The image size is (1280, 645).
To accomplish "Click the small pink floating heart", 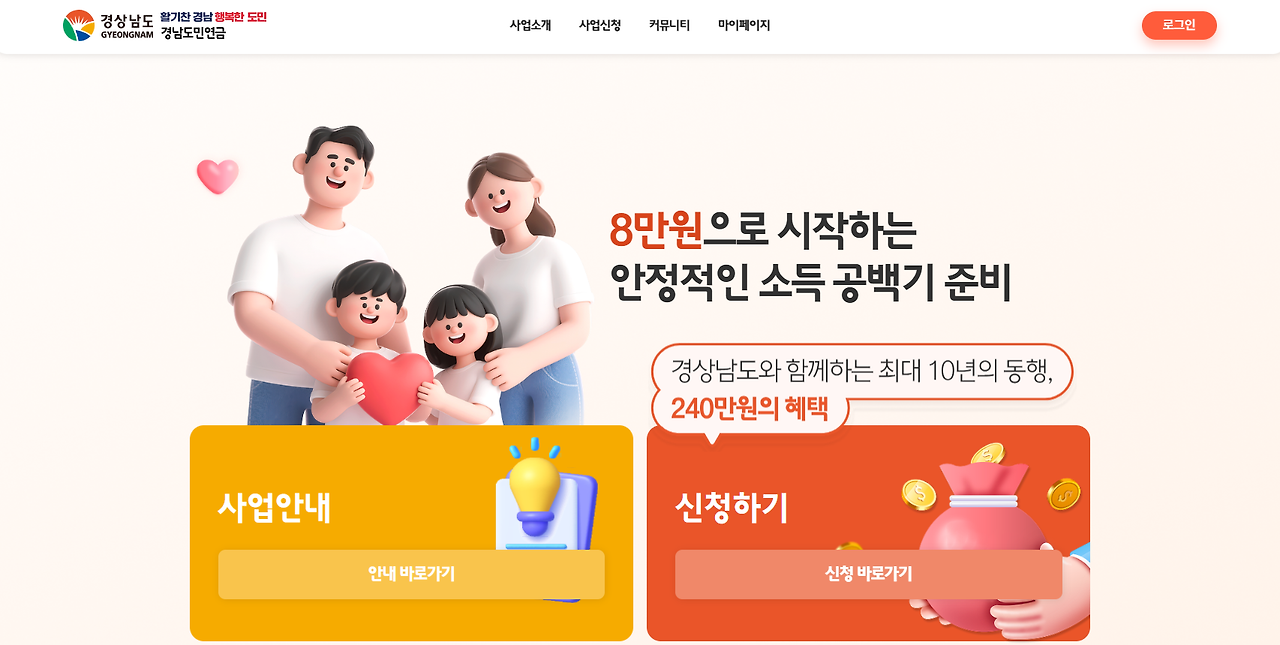I will pyautogui.click(x=218, y=176).
